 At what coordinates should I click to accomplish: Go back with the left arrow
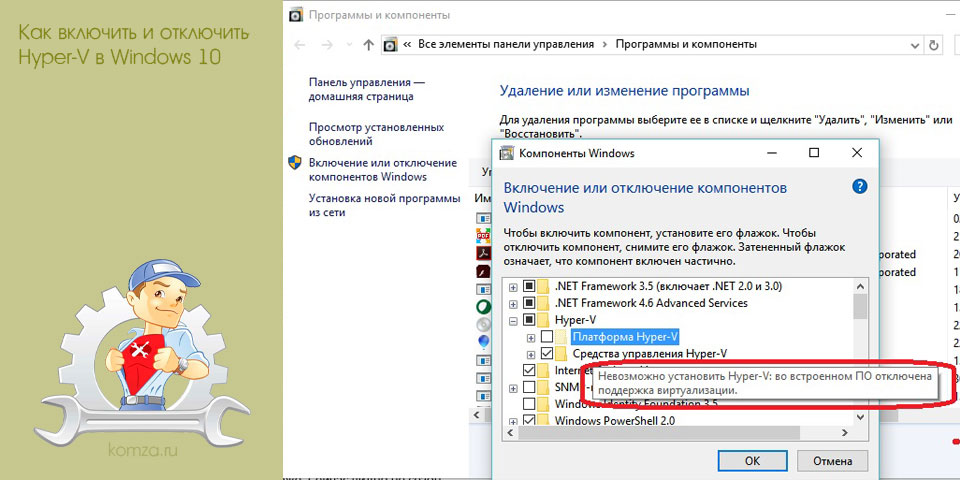pyautogui.click(x=299, y=45)
